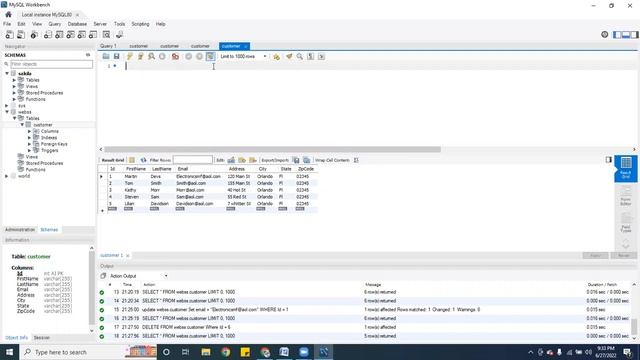Collapse the sakila schema node

click(x=7, y=73)
